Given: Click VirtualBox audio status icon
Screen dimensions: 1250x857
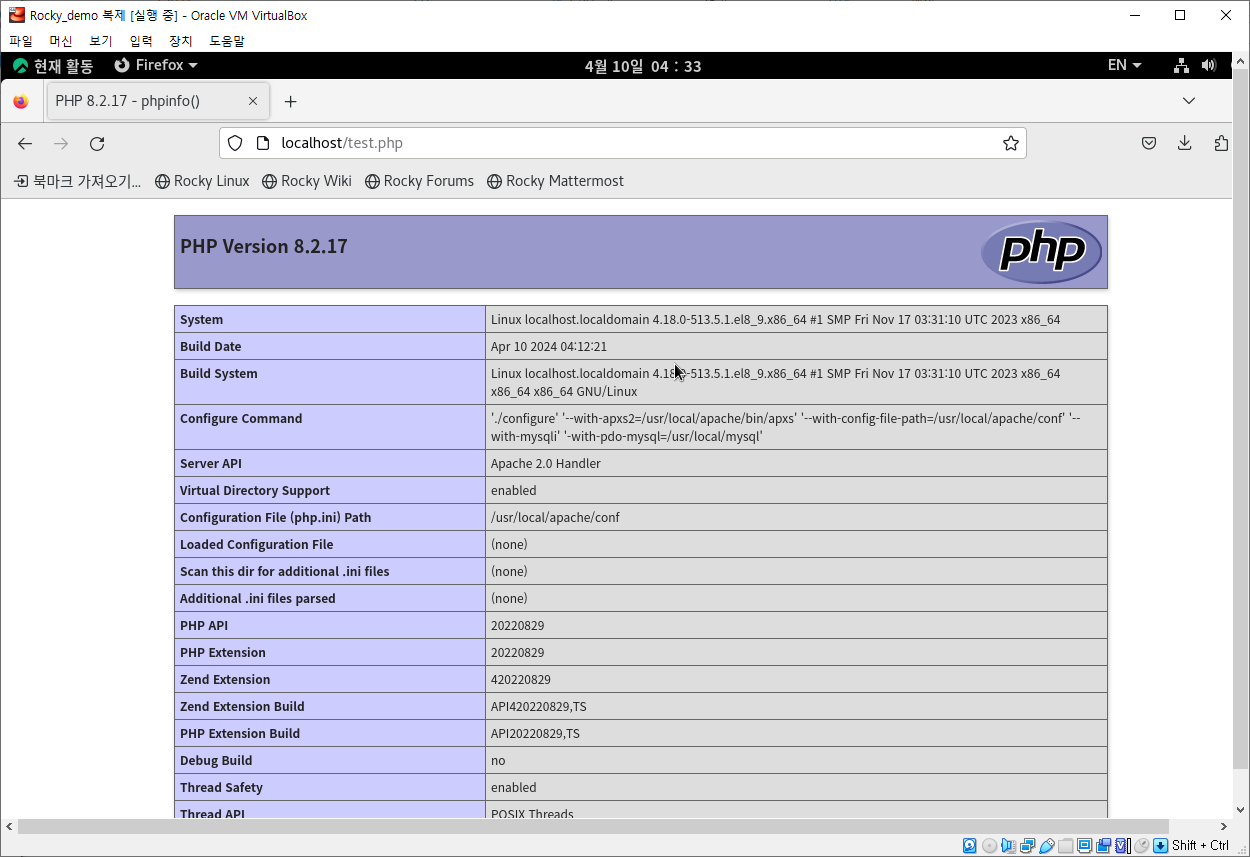Looking at the screenshot, I should pyautogui.click(x=1008, y=846).
